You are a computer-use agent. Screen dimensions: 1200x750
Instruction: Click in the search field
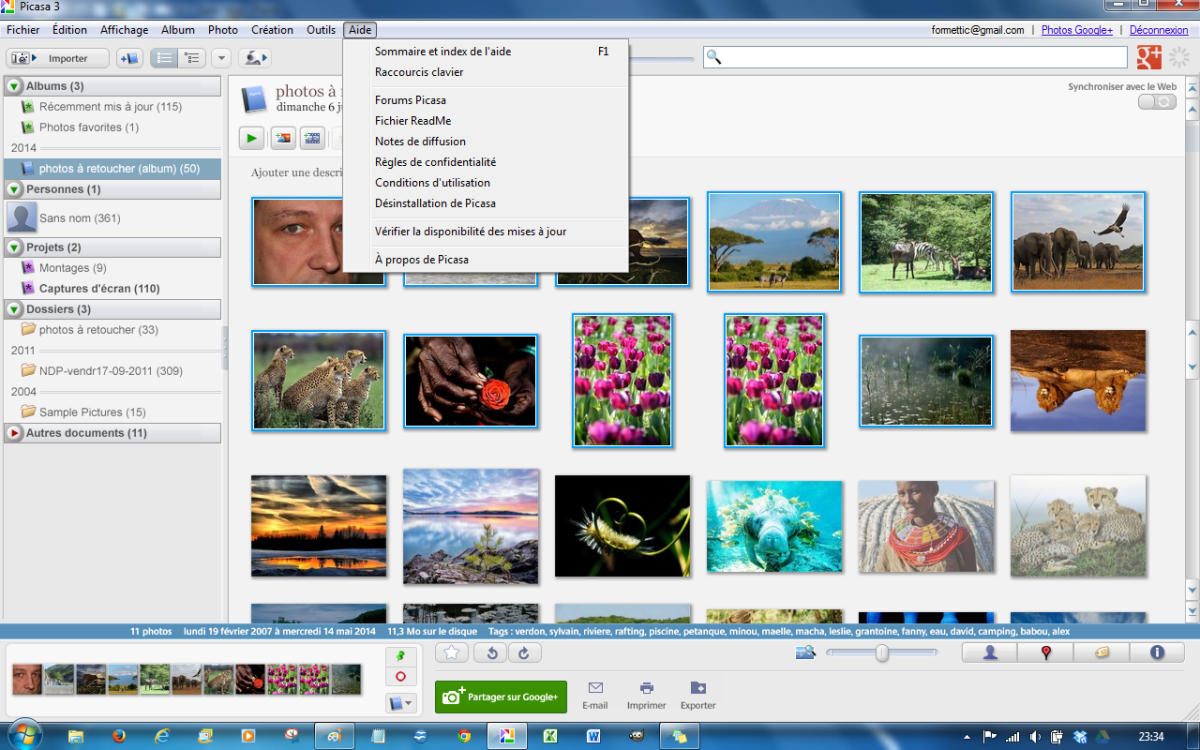[x=915, y=57]
